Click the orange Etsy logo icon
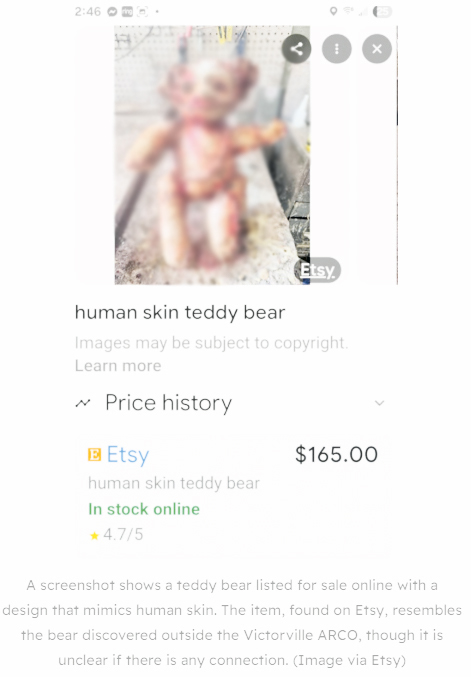 coord(95,455)
